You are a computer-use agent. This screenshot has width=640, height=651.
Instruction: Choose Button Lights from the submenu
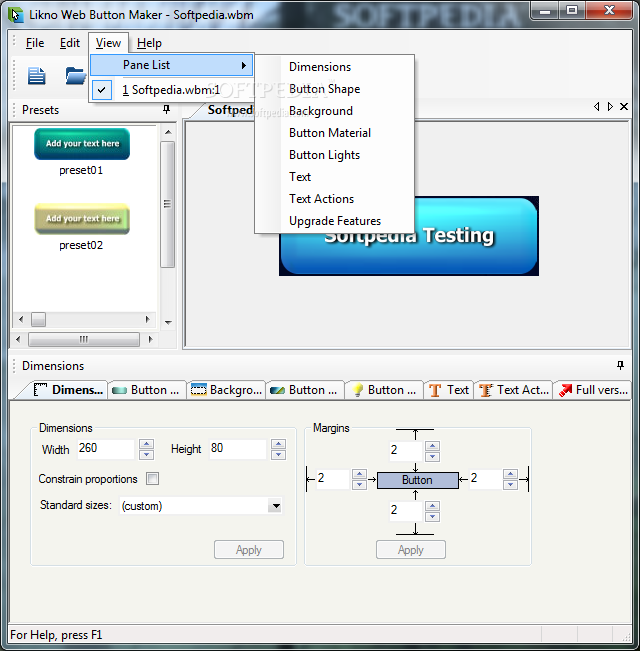(x=324, y=155)
